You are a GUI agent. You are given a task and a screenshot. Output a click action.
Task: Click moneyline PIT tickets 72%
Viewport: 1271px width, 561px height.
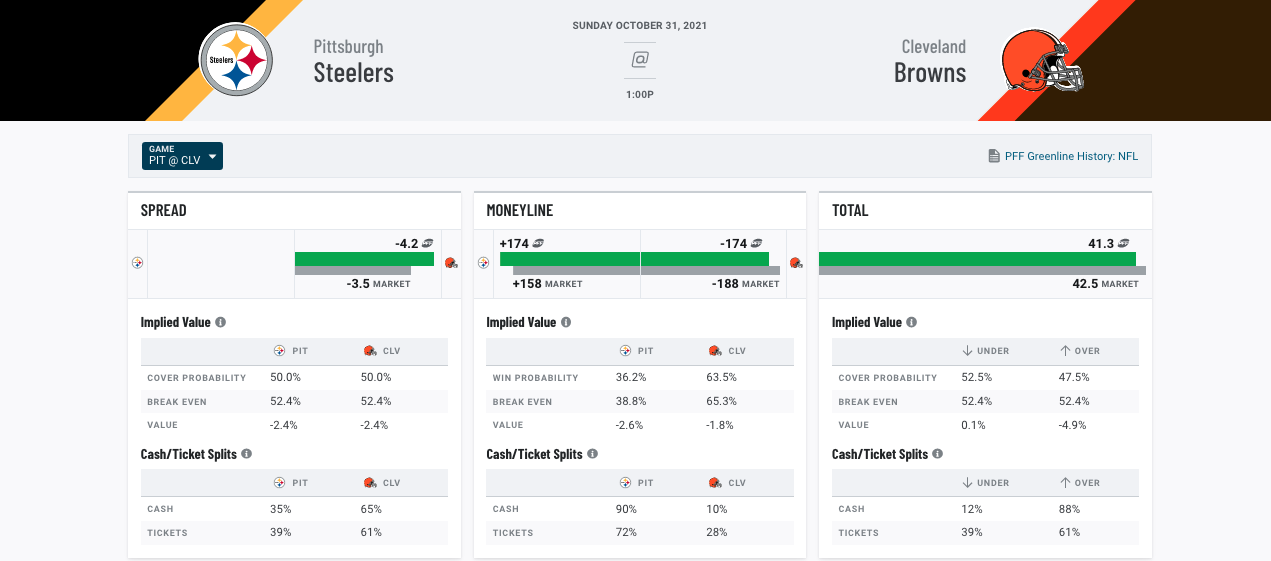pos(627,533)
